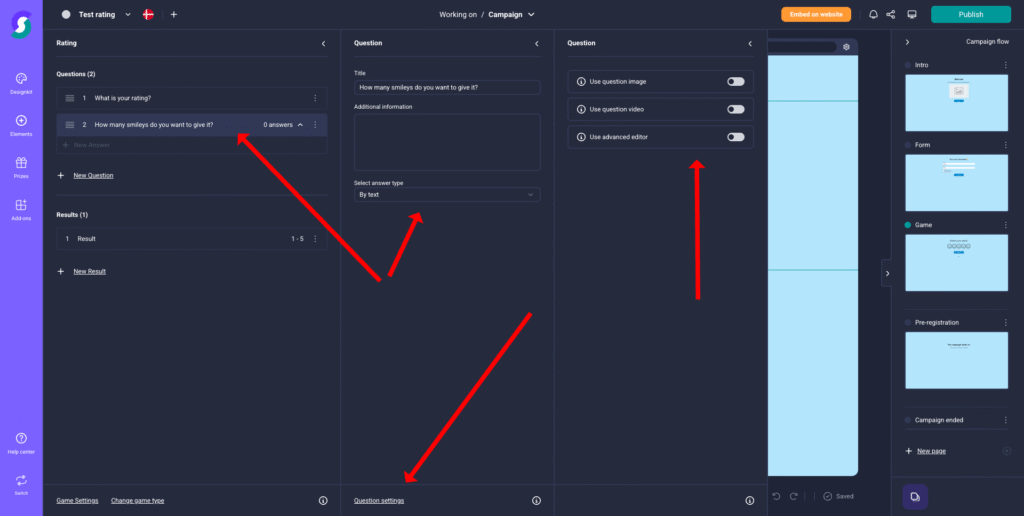Image resolution: width=1024 pixels, height=516 pixels.
Task: Click info icon next to Use question image
Action: pos(581,82)
